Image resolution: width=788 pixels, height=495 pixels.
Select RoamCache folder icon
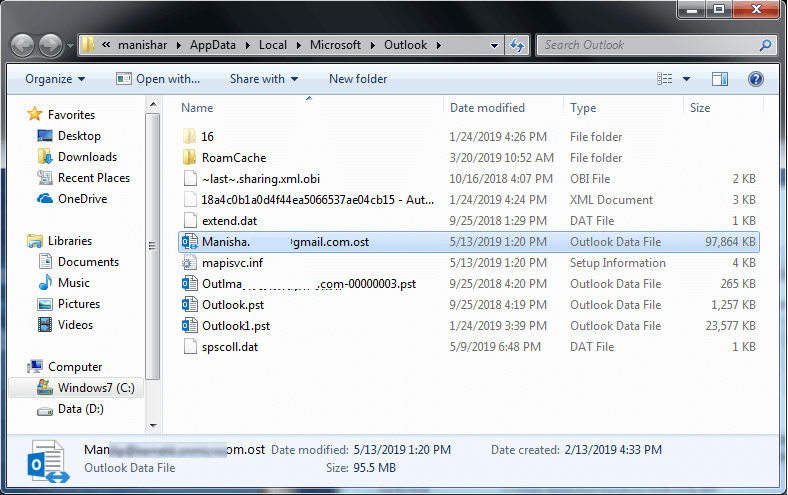click(189, 157)
